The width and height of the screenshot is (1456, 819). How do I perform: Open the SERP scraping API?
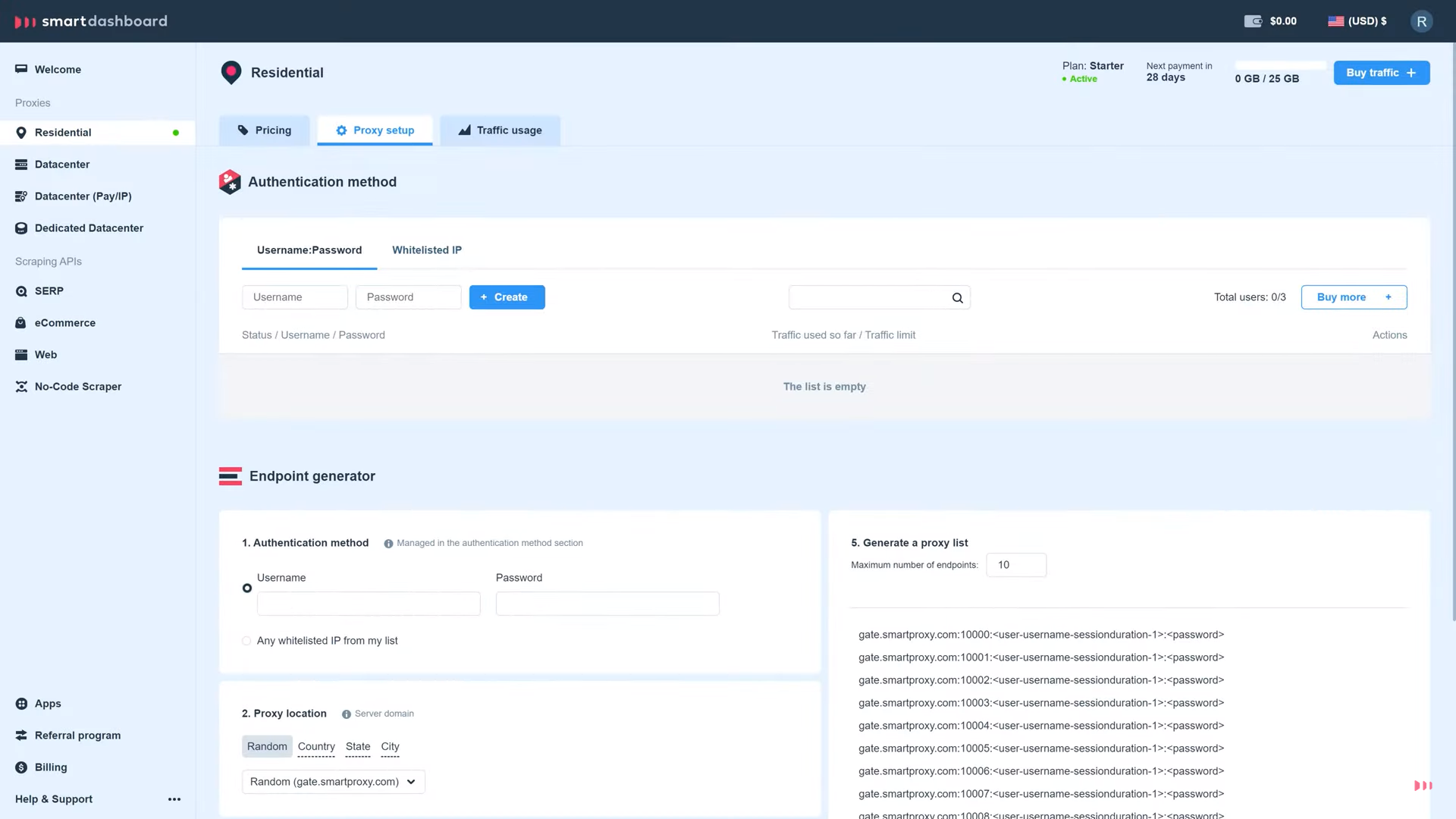(x=49, y=290)
